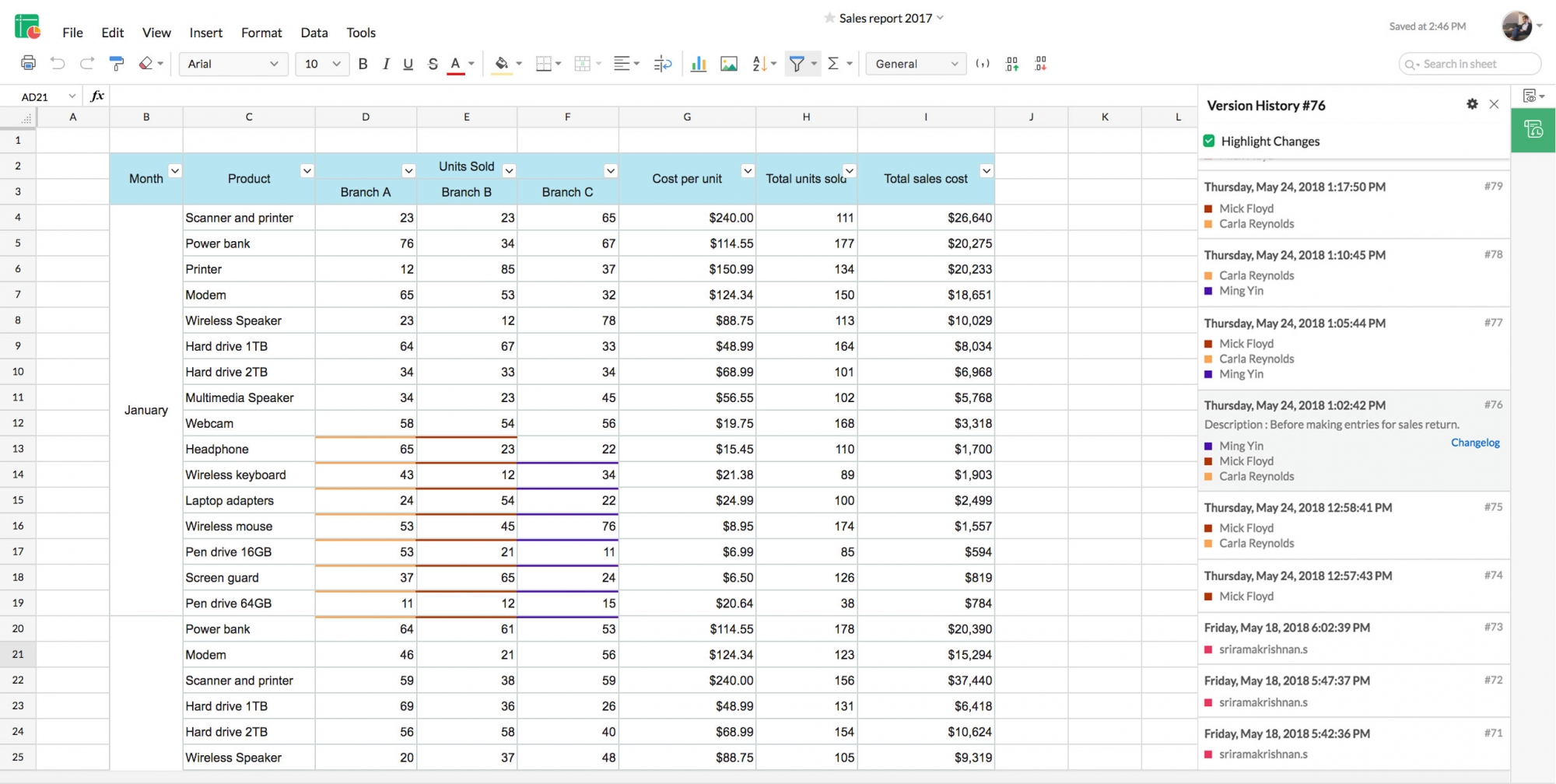Image resolution: width=1556 pixels, height=784 pixels.
Task: Insert a chart using the bar chart icon
Action: pyautogui.click(x=698, y=64)
